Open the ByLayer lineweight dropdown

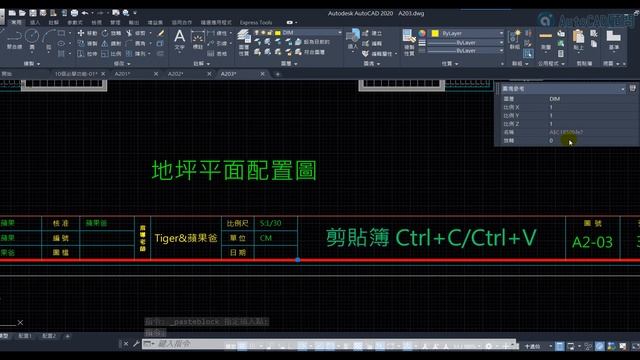tap(501, 42)
